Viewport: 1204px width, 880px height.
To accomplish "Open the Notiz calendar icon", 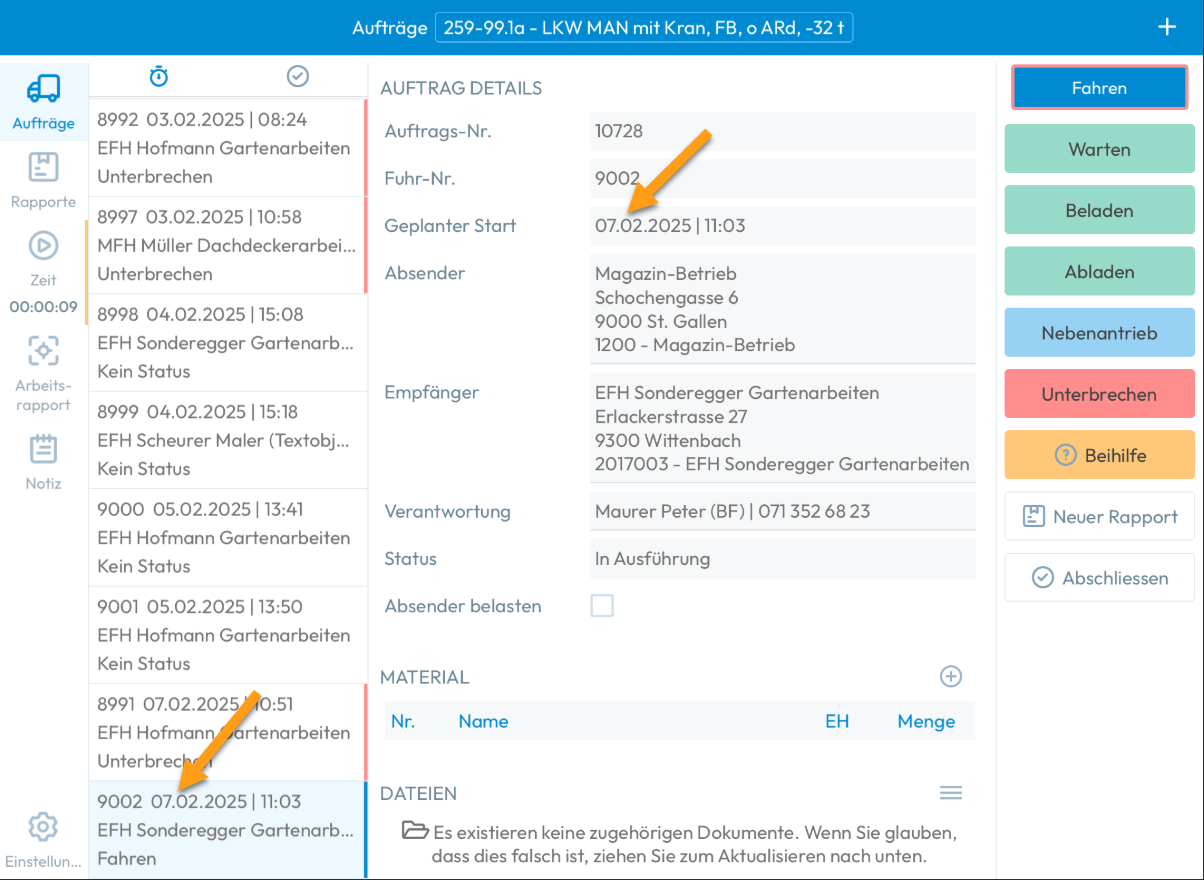I will [x=43, y=449].
